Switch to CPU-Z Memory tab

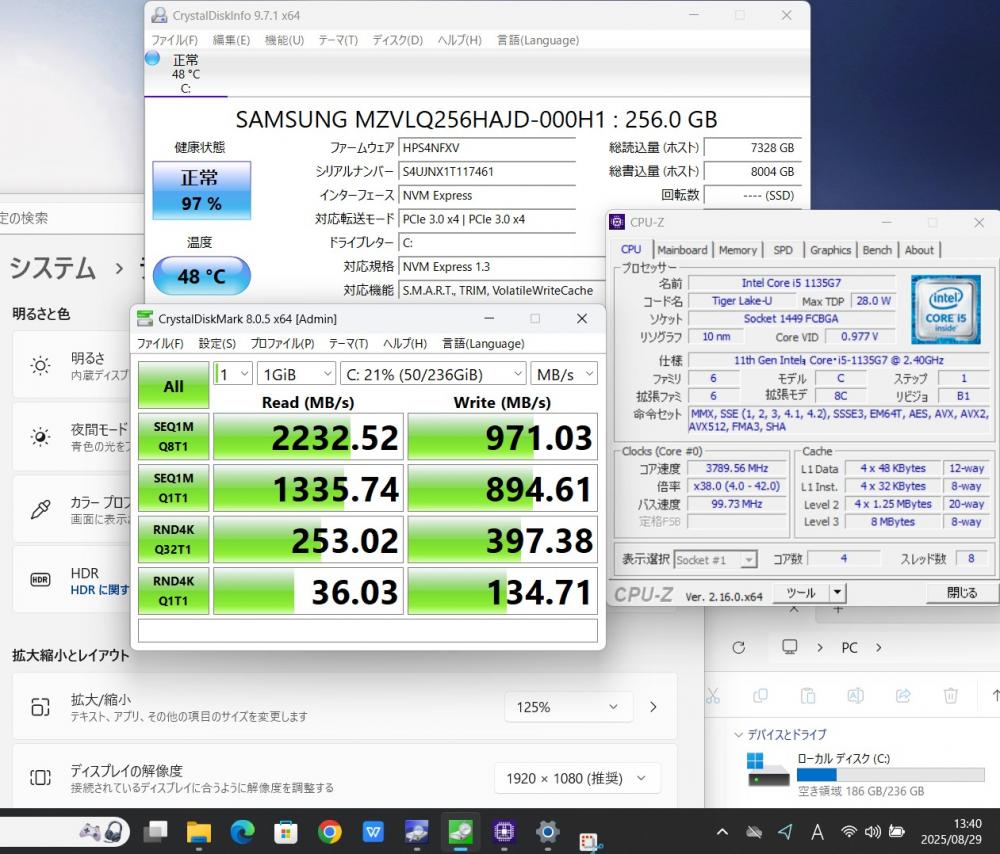[x=737, y=250]
